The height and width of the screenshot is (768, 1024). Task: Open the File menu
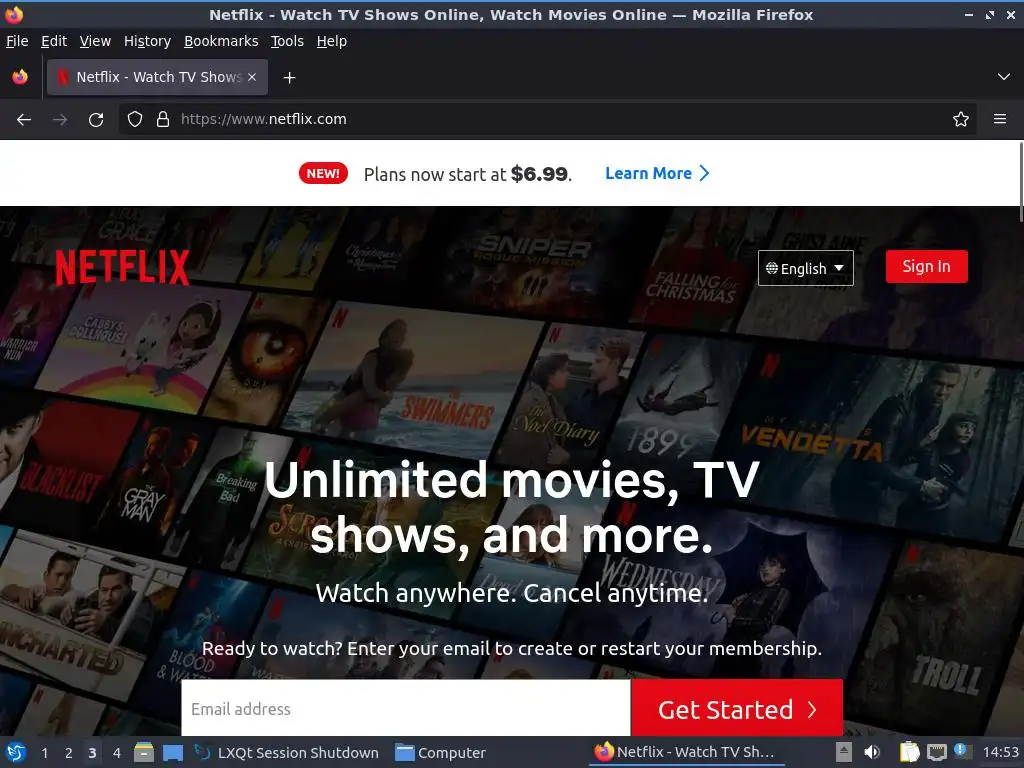pos(17,41)
